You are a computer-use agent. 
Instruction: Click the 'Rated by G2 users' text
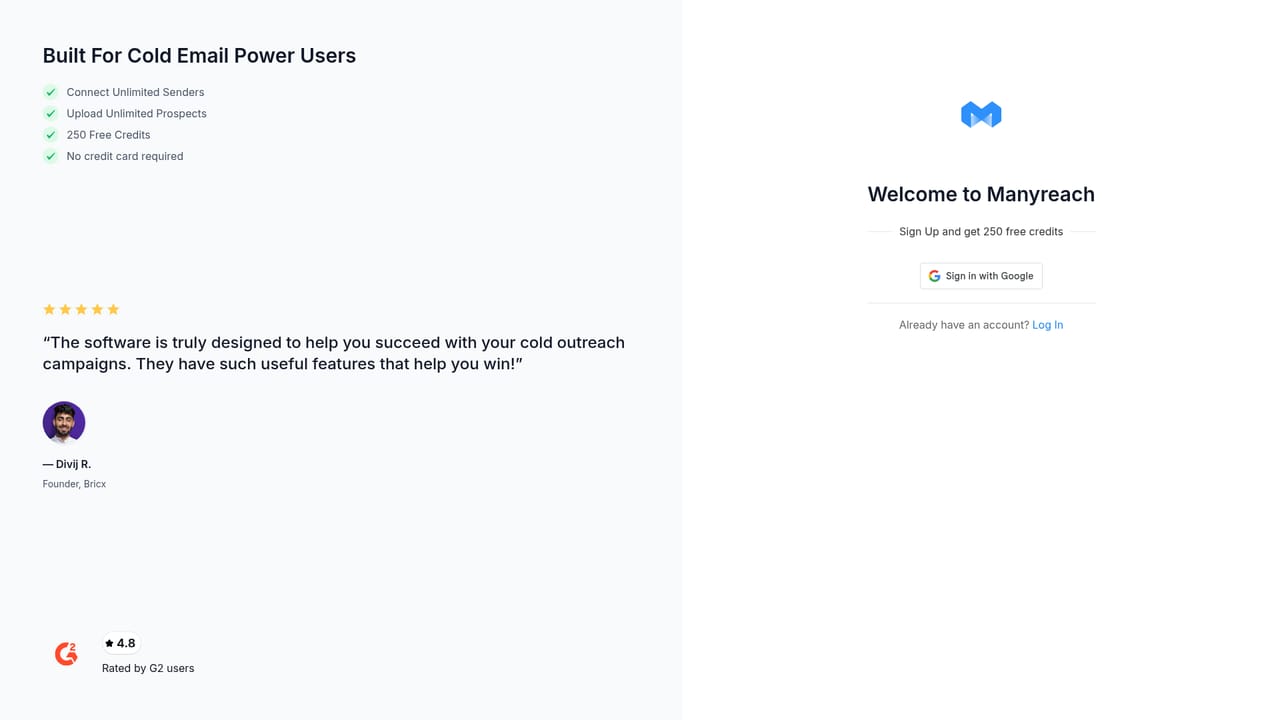(148, 668)
